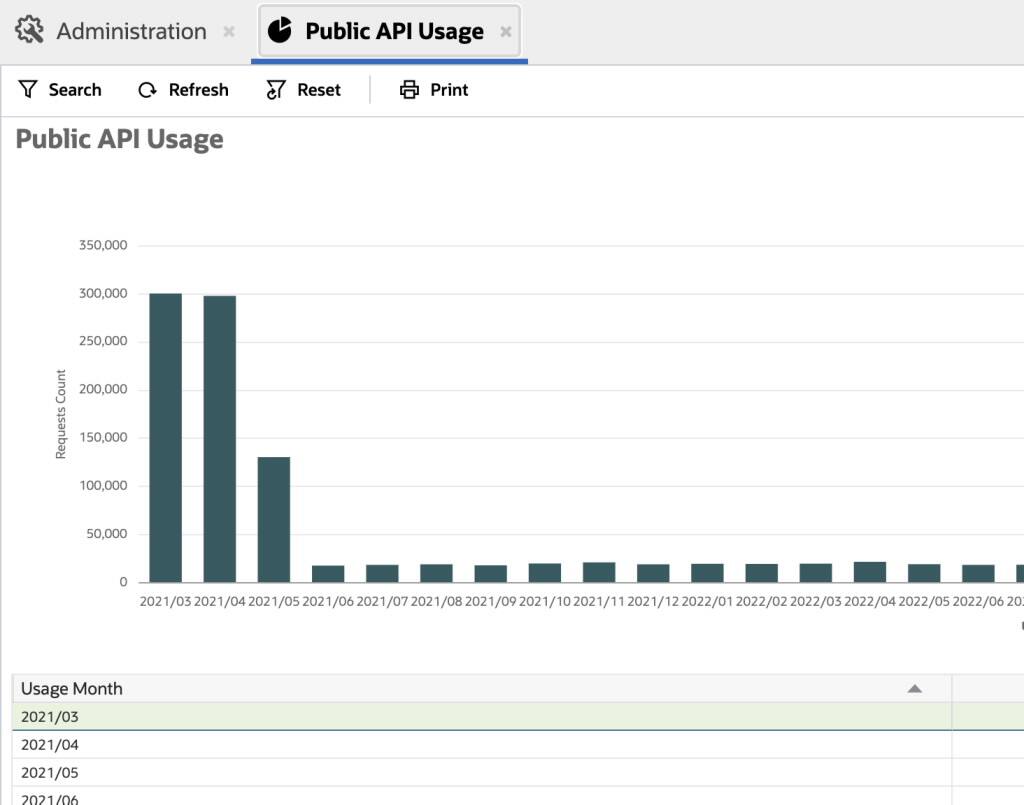The width and height of the screenshot is (1024, 805).
Task: Select the Search filter funnel icon
Action: (30, 90)
